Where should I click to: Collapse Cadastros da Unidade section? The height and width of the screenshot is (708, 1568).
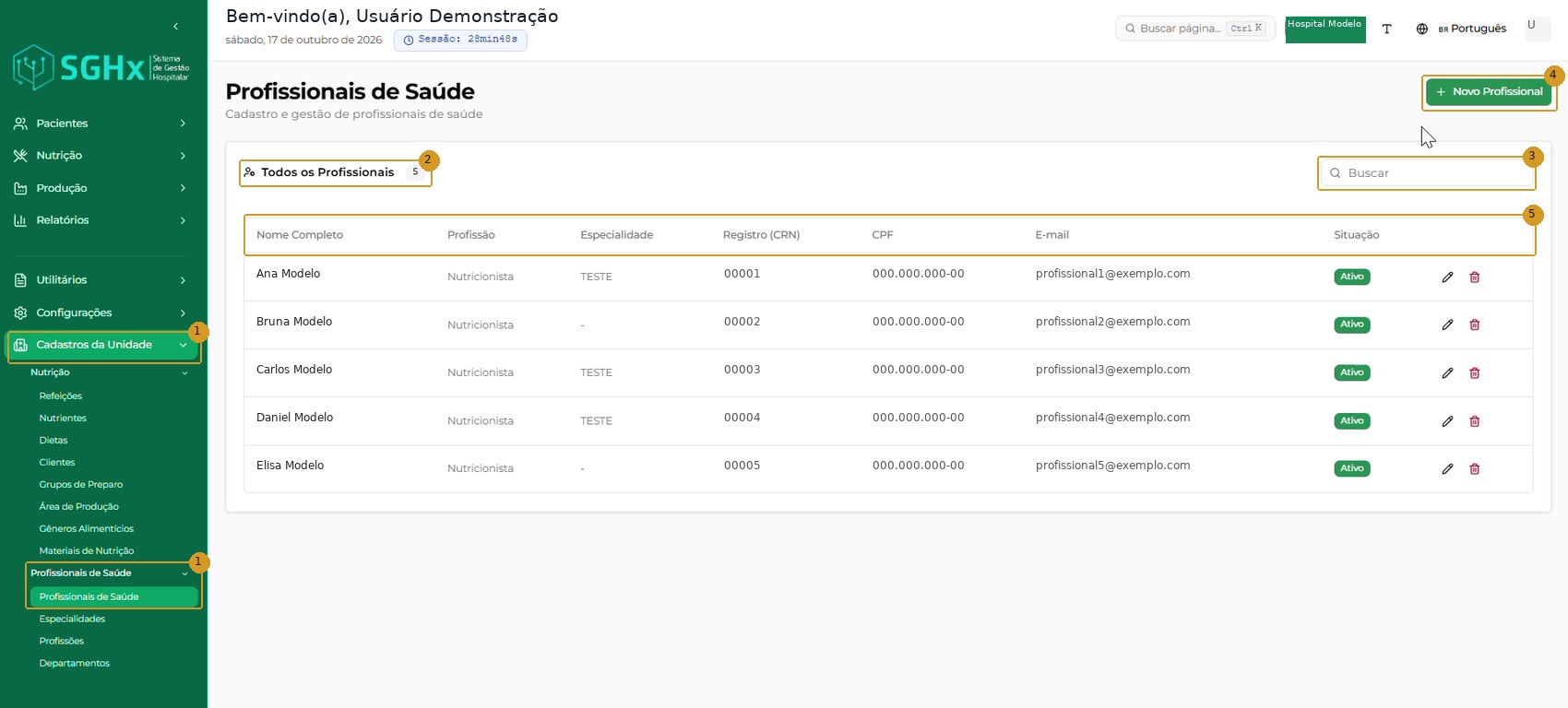tap(102, 345)
